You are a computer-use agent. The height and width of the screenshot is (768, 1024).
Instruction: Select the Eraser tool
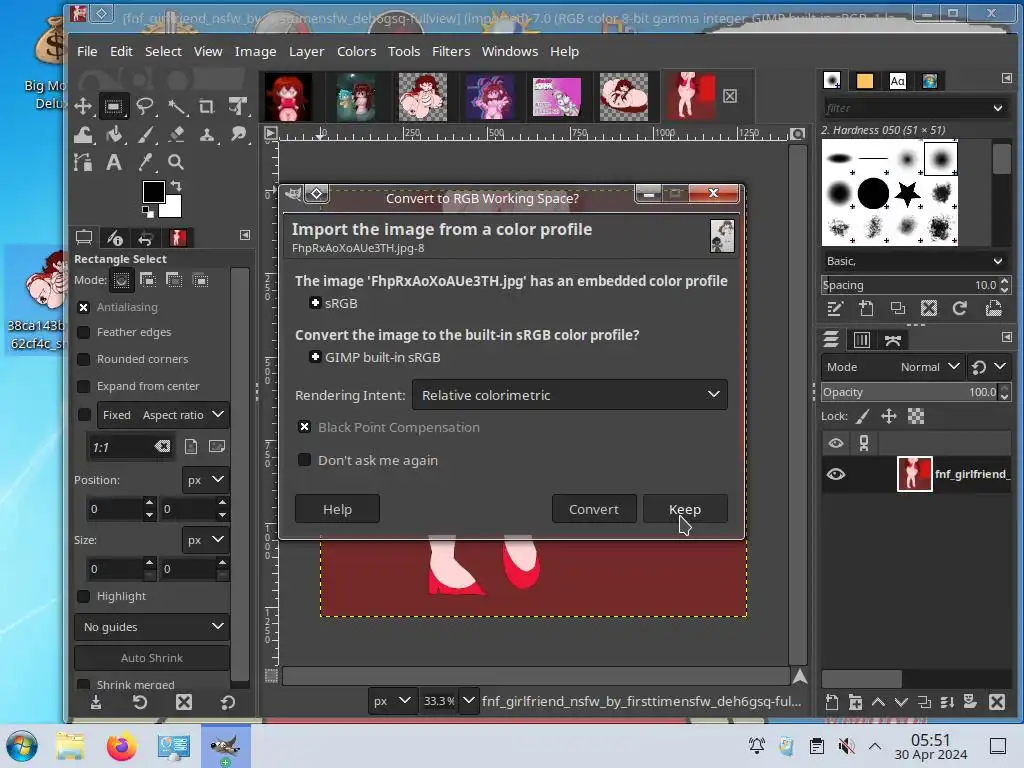[176, 135]
